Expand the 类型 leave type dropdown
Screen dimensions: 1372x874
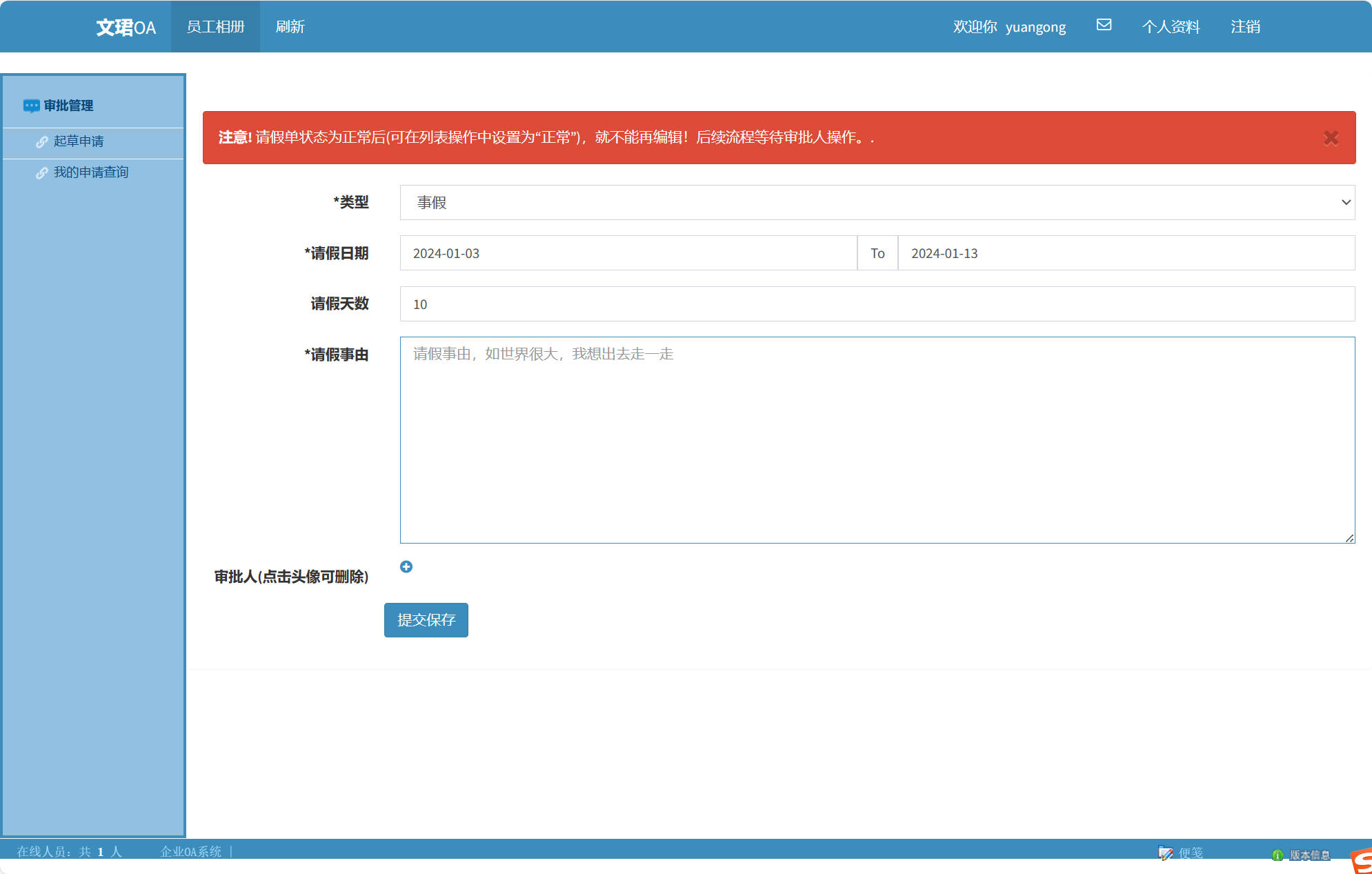(x=877, y=202)
